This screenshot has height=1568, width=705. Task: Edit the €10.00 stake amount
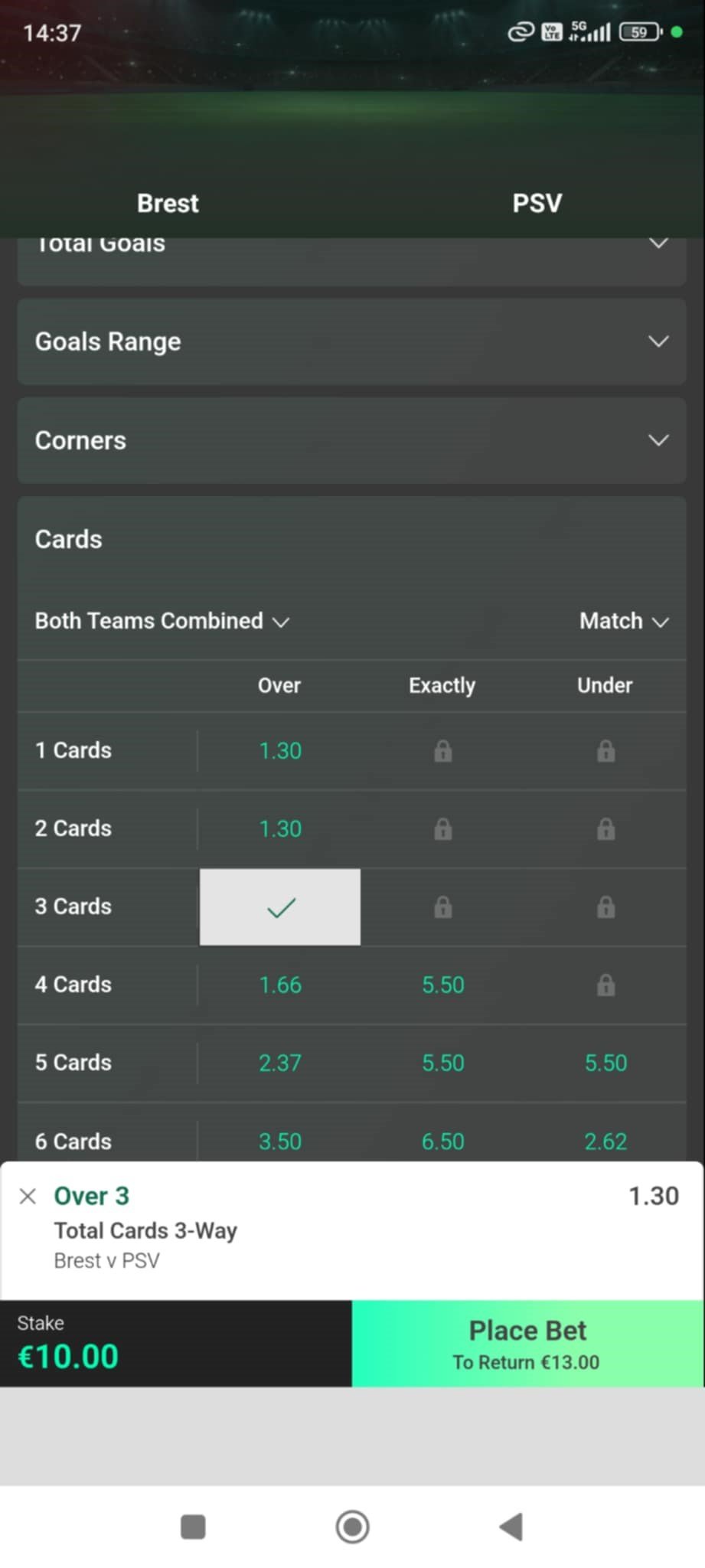point(69,1356)
